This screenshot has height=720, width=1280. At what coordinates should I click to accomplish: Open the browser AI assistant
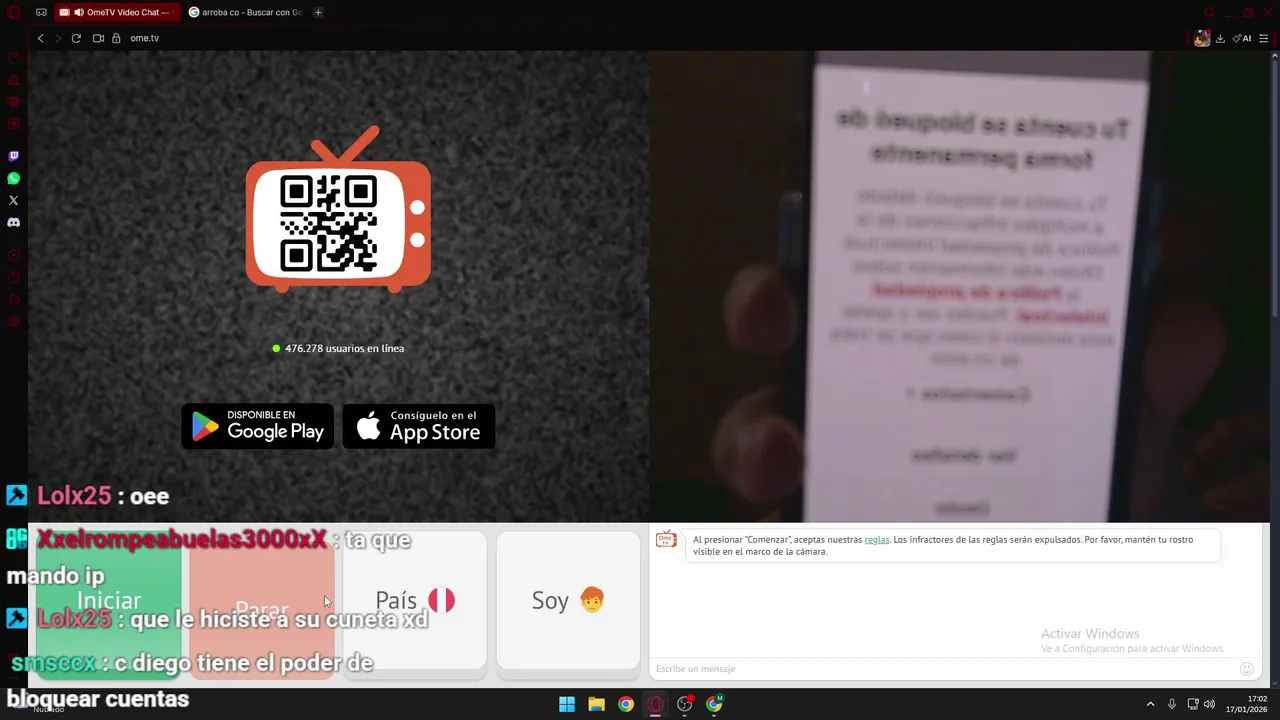[1242, 38]
